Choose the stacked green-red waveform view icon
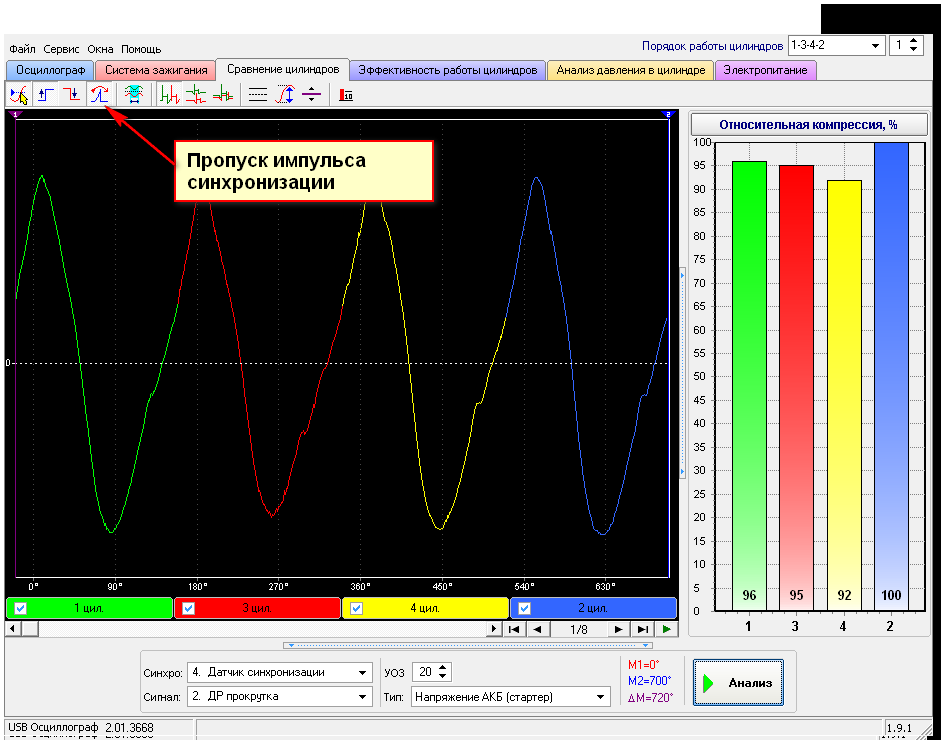The height and width of the screenshot is (740, 945). [x=196, y=95]
